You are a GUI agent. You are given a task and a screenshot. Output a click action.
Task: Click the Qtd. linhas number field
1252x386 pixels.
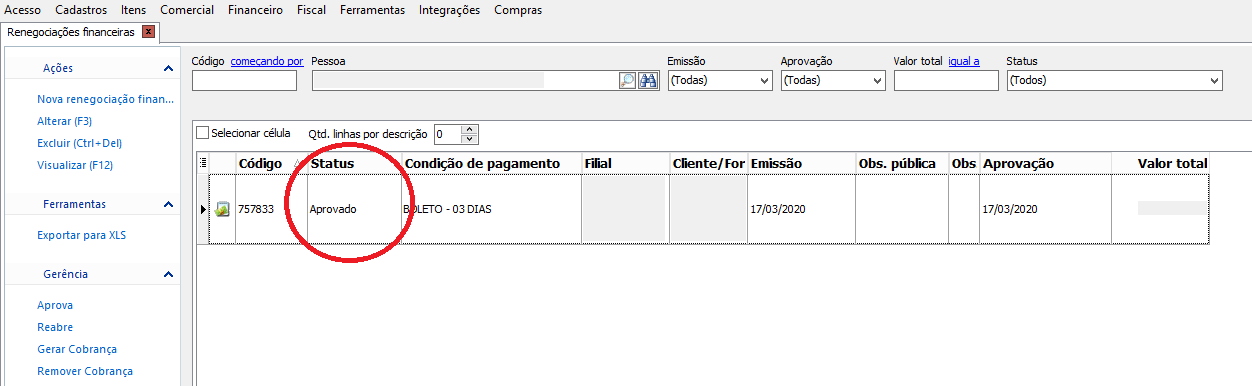(448, 134)
